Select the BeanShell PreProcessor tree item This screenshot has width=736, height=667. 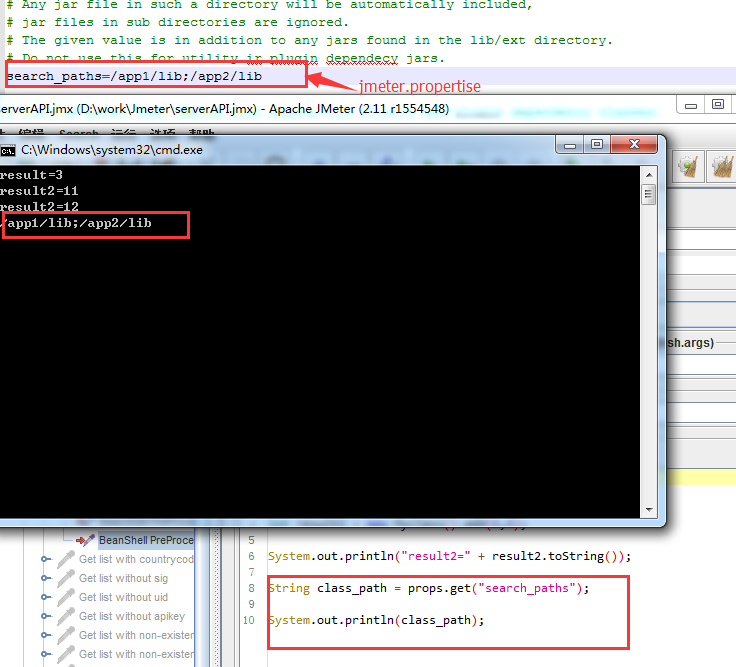pyautogui.click(x=146, y=540)
